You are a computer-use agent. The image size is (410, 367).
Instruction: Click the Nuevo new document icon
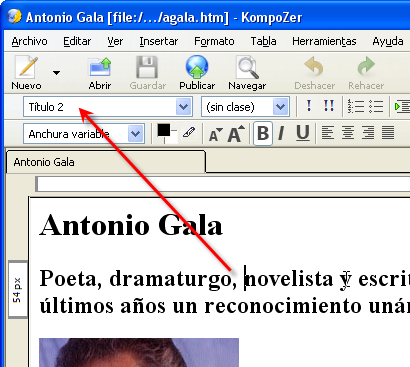[x=26, y=68]
